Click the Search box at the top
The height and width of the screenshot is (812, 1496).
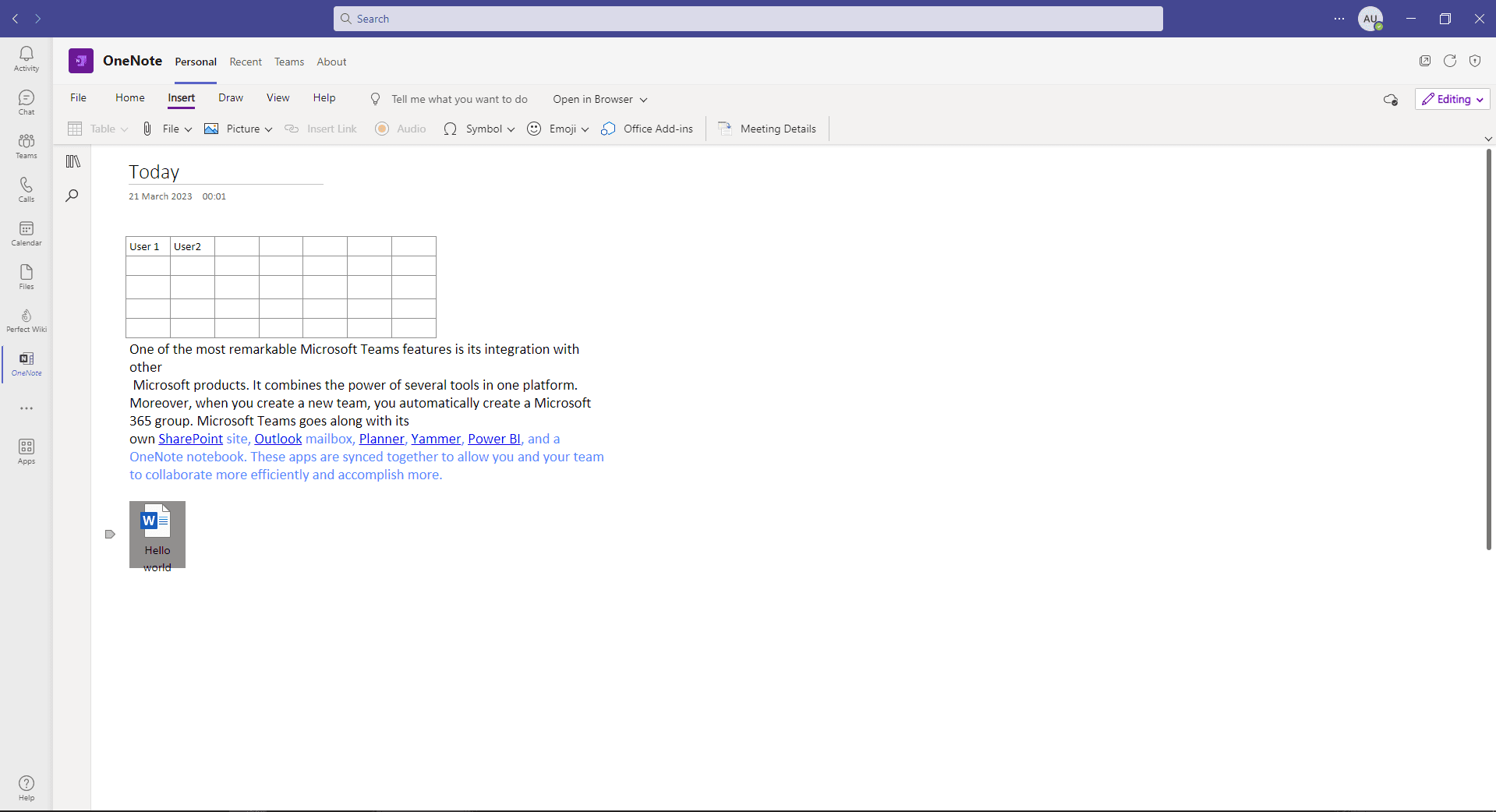[x=748, y=19]
